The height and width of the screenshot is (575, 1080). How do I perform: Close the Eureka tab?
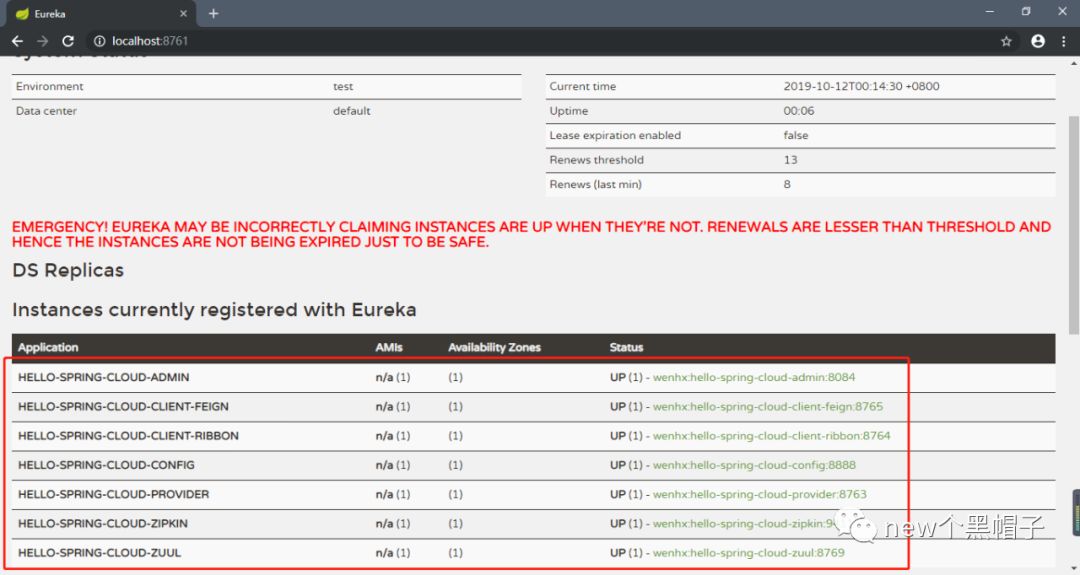183,14
